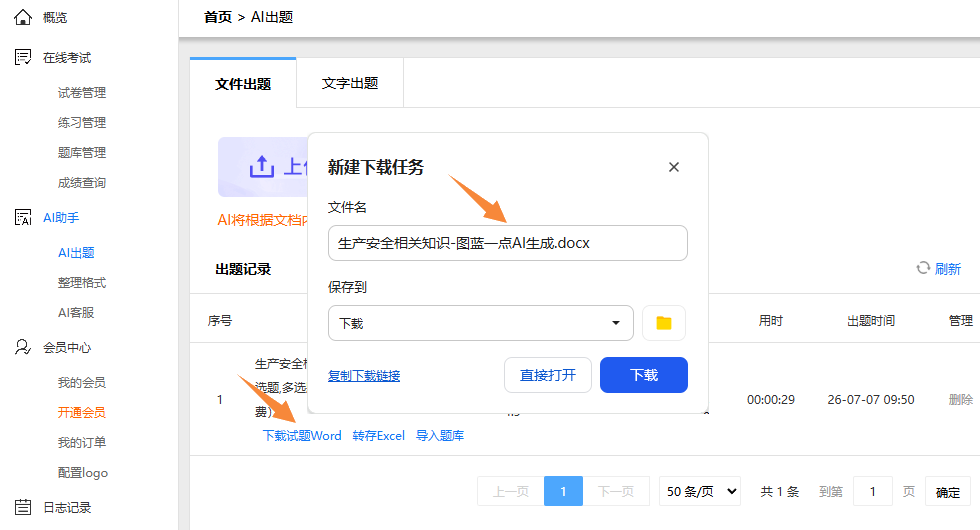The height and width of the screenshot is (530, 980).
Task: Click the 文件名 filename input field
Action: [x=508, y=243]
